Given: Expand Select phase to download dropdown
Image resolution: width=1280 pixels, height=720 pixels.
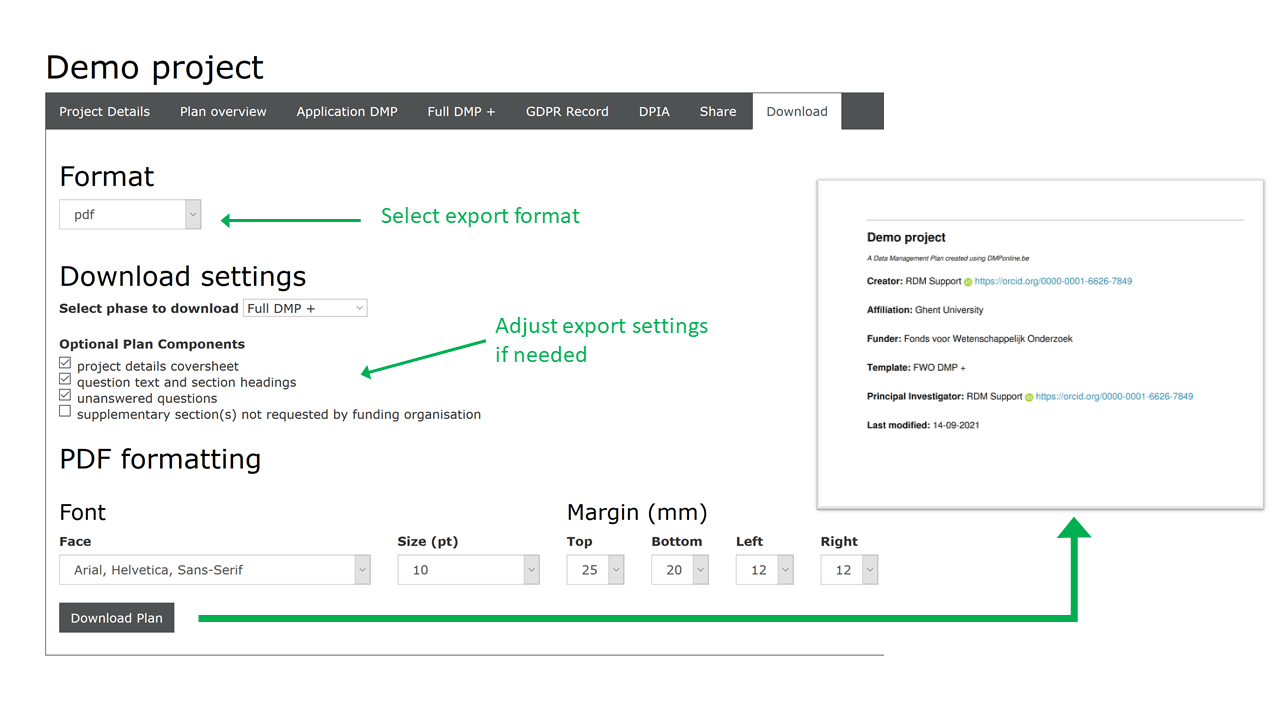Looking at the screenshot, I should click(305, 308).
